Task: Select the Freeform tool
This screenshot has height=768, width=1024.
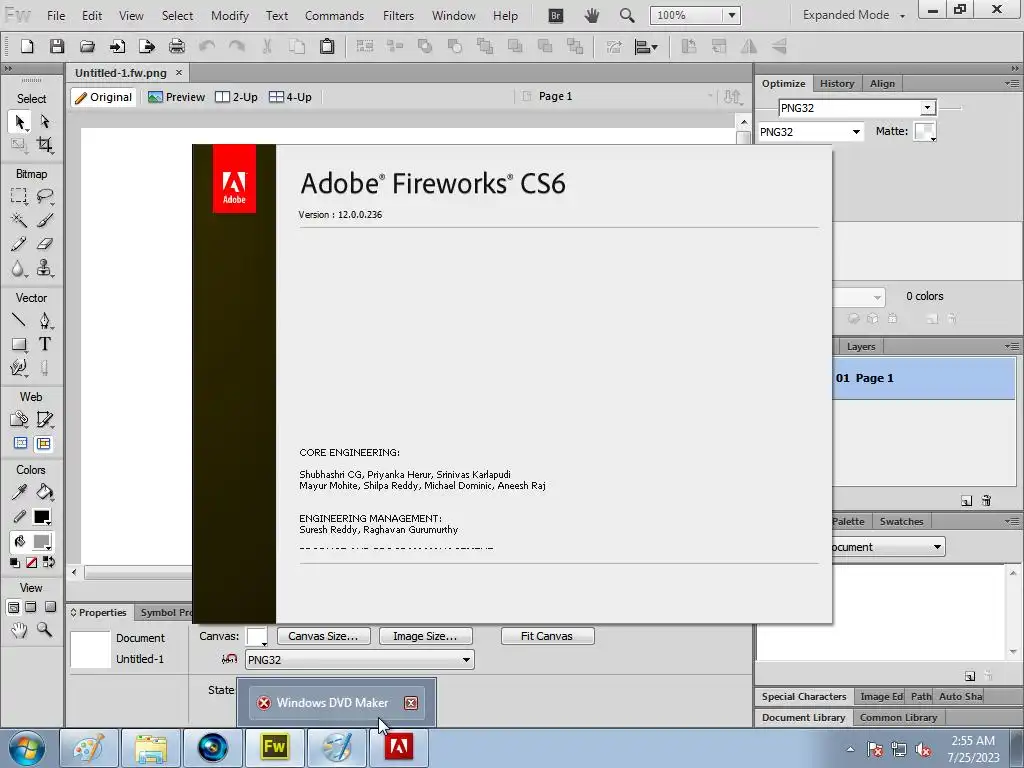Action: click(x=19, y=368)
